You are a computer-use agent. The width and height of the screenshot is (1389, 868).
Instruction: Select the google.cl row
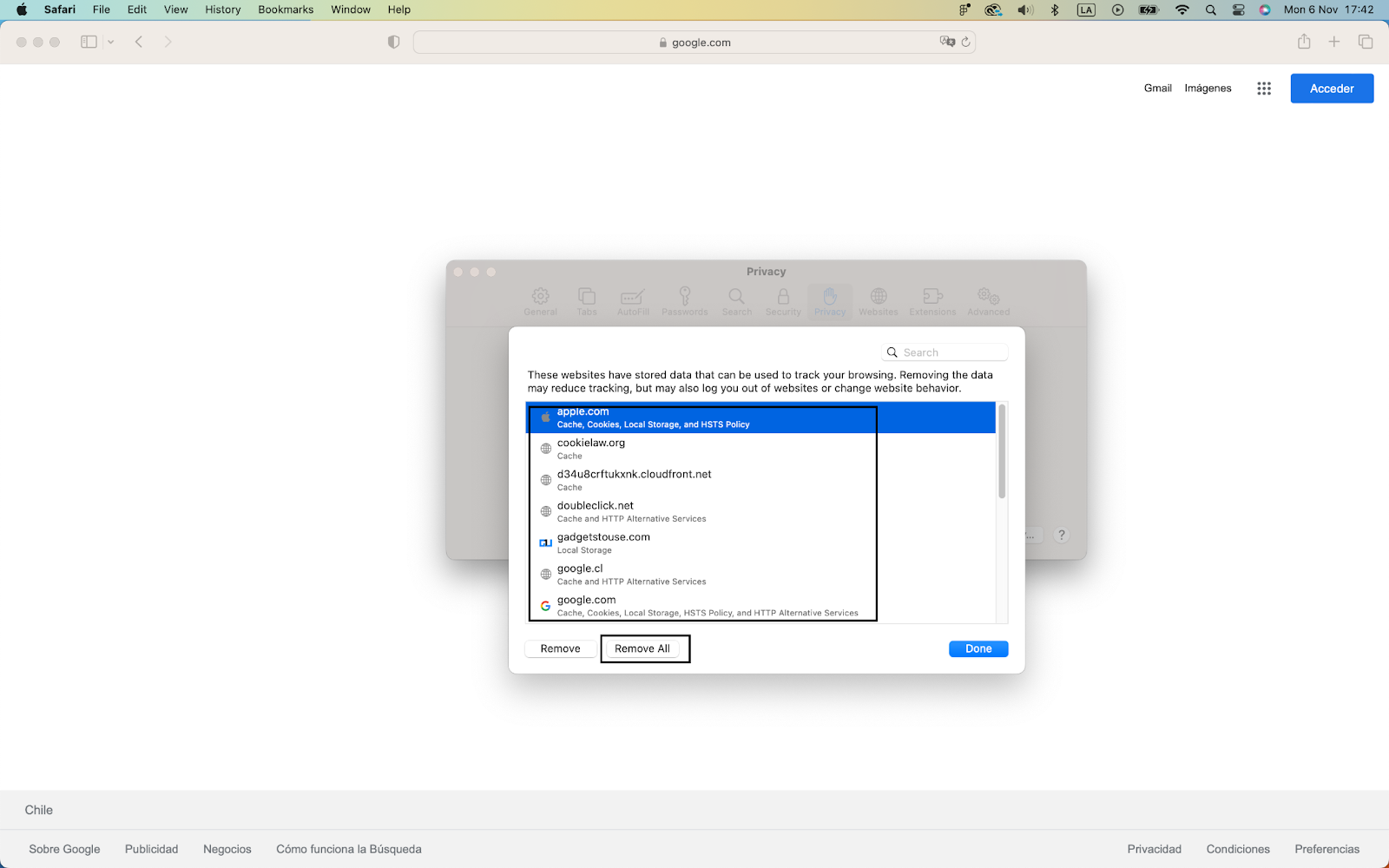[x=760, y=575]
